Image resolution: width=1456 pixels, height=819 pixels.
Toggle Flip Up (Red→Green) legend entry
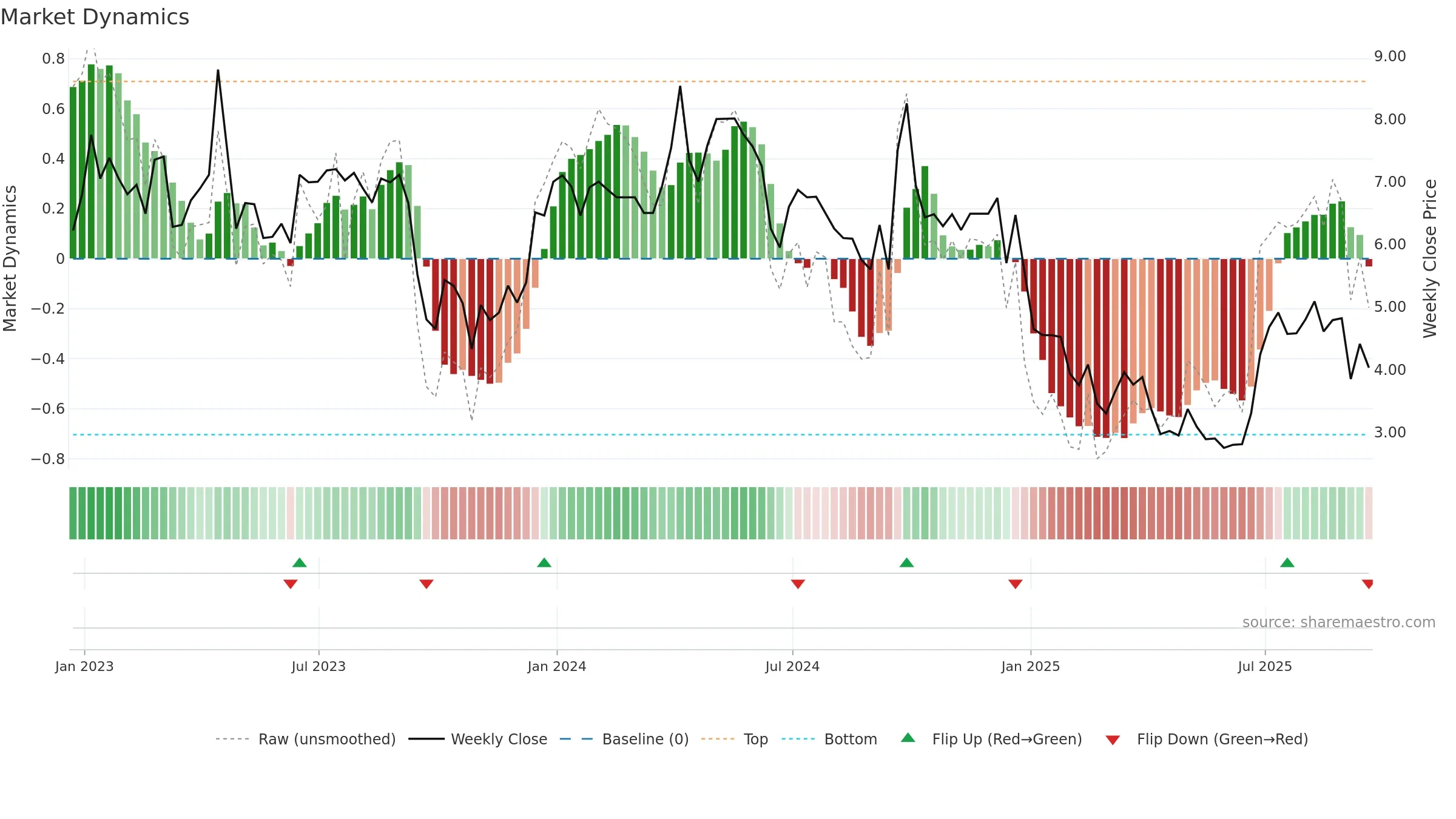(992, 739)
